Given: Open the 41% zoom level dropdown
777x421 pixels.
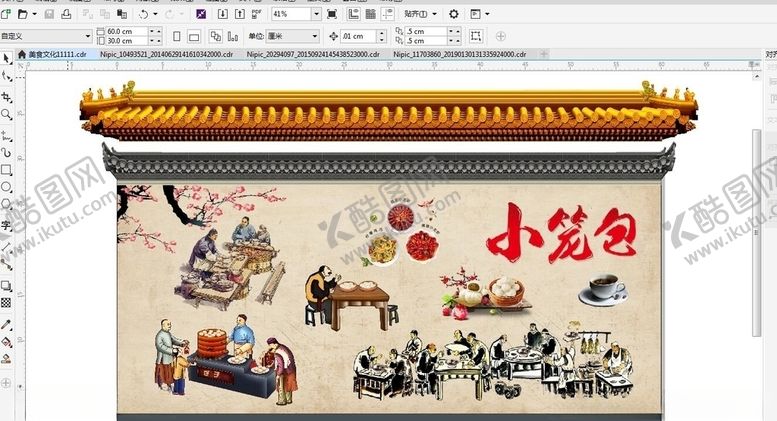Looking at the screenshot, I should [x=316, y=14].
